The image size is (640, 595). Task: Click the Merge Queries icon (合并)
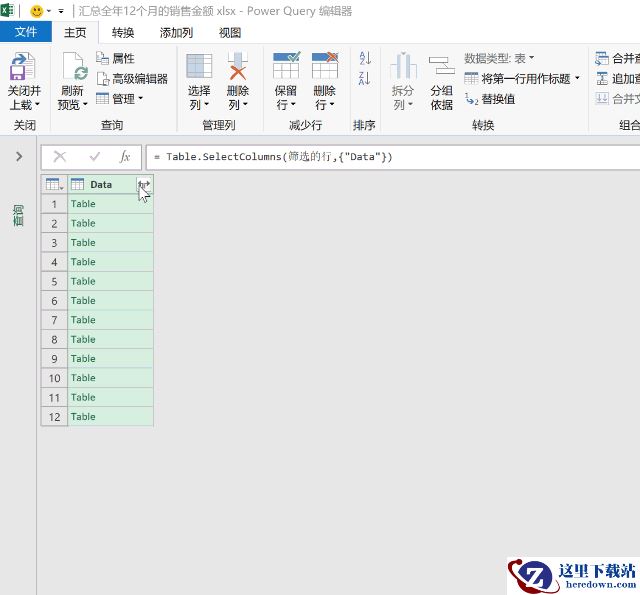click(602, 58)
